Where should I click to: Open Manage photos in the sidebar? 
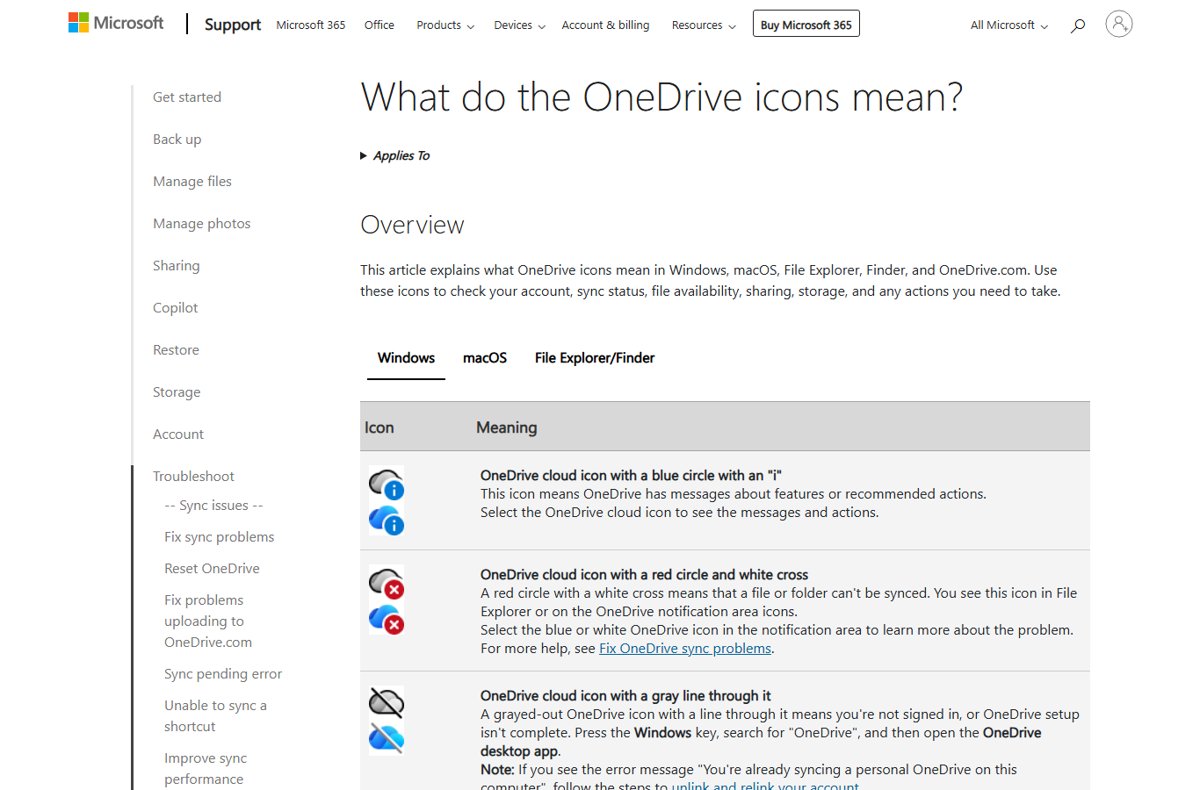coord(202,223)
